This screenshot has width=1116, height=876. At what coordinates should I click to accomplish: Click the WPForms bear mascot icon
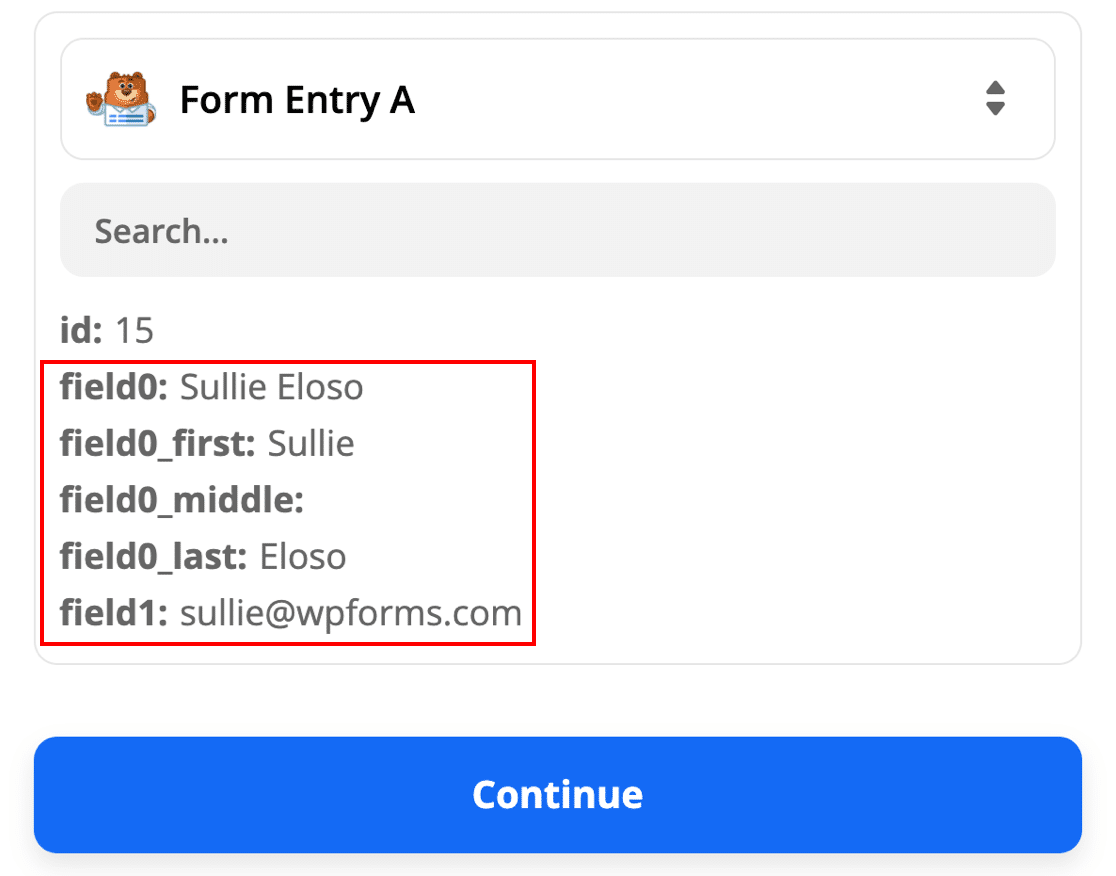click(120, 99)
